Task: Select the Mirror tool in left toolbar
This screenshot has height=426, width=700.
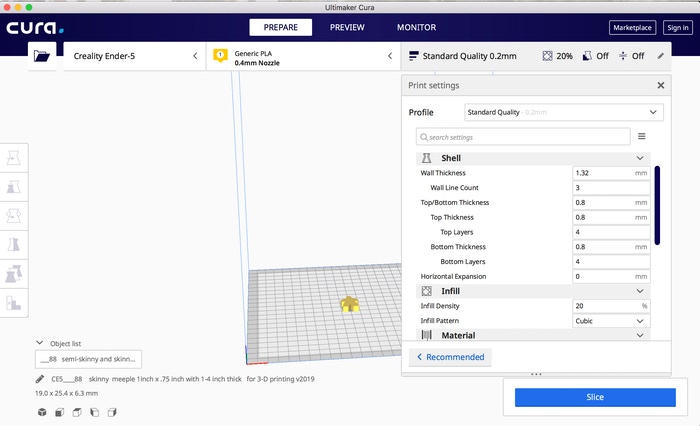Action: [x=15, y=244]
